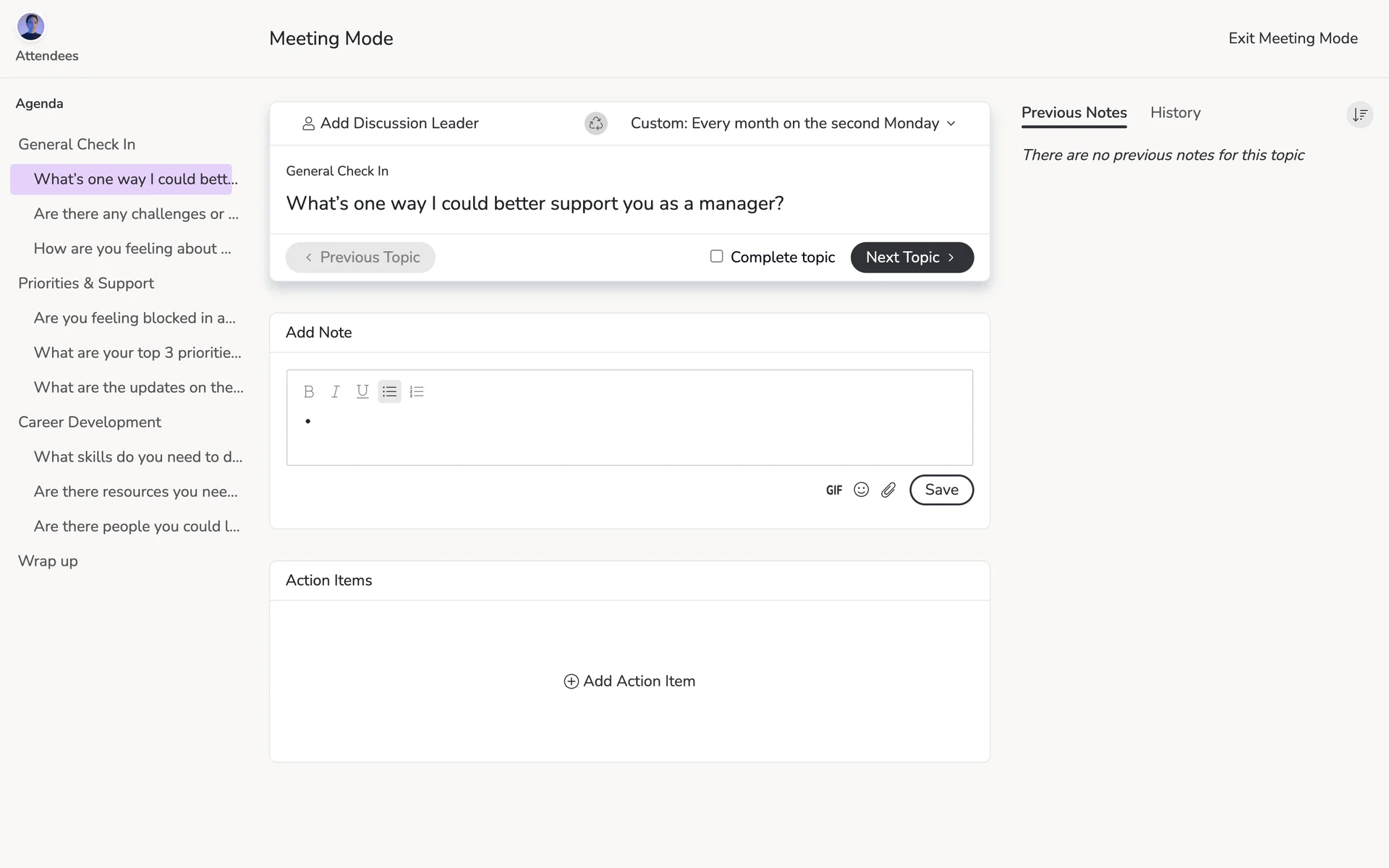This screenshot has height=868, width=1389.
Task: Switch to the History tab
Action: coord(1175,113)
